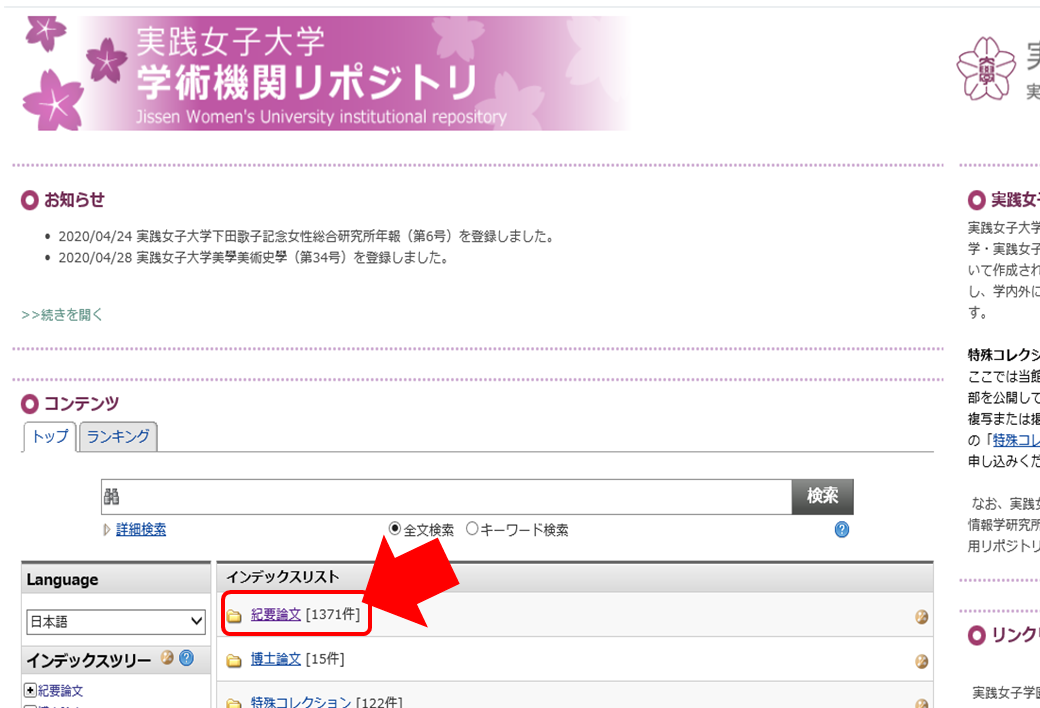Open the 特殊コレクション link in the index list
The height and width of the screenshot is (708, 1040).
(300, 701)
